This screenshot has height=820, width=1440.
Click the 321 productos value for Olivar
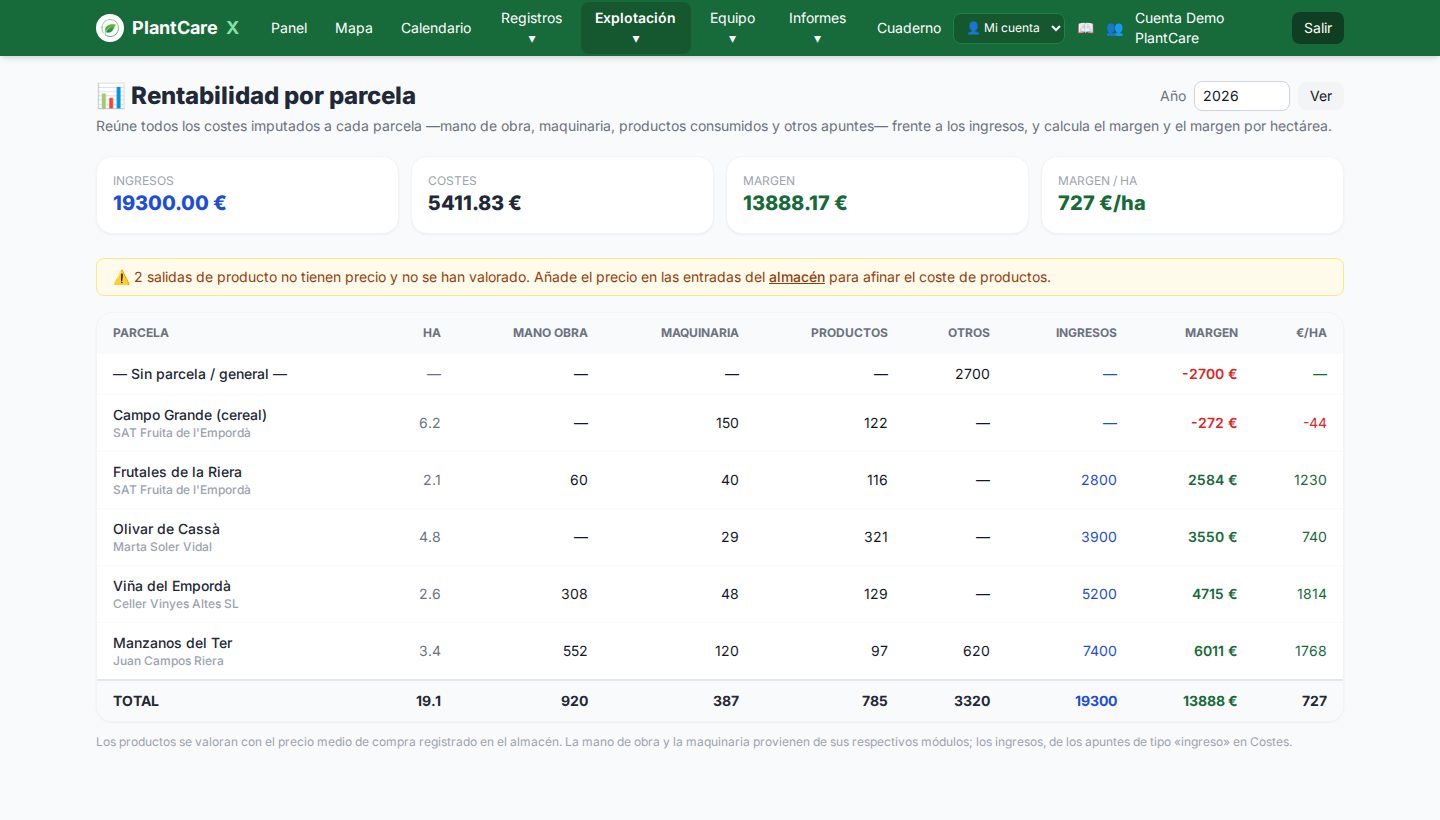(876, 537)
